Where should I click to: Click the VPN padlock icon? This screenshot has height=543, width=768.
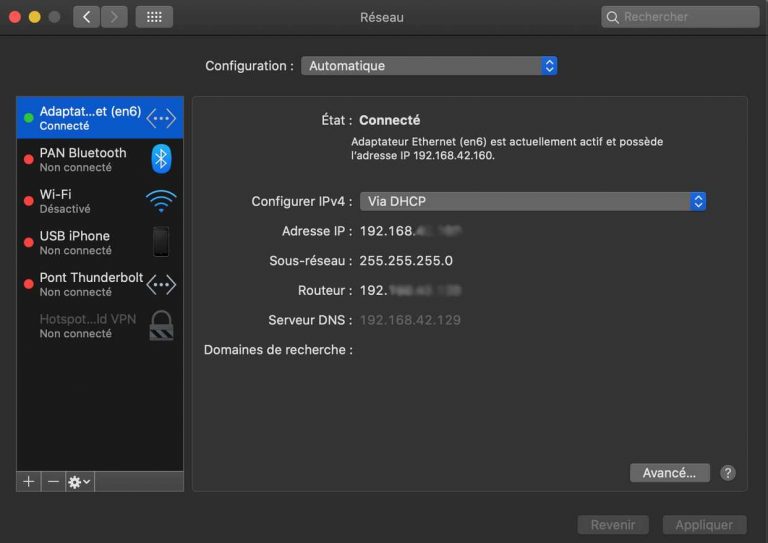pyautogui.click(x=161, y=325)
